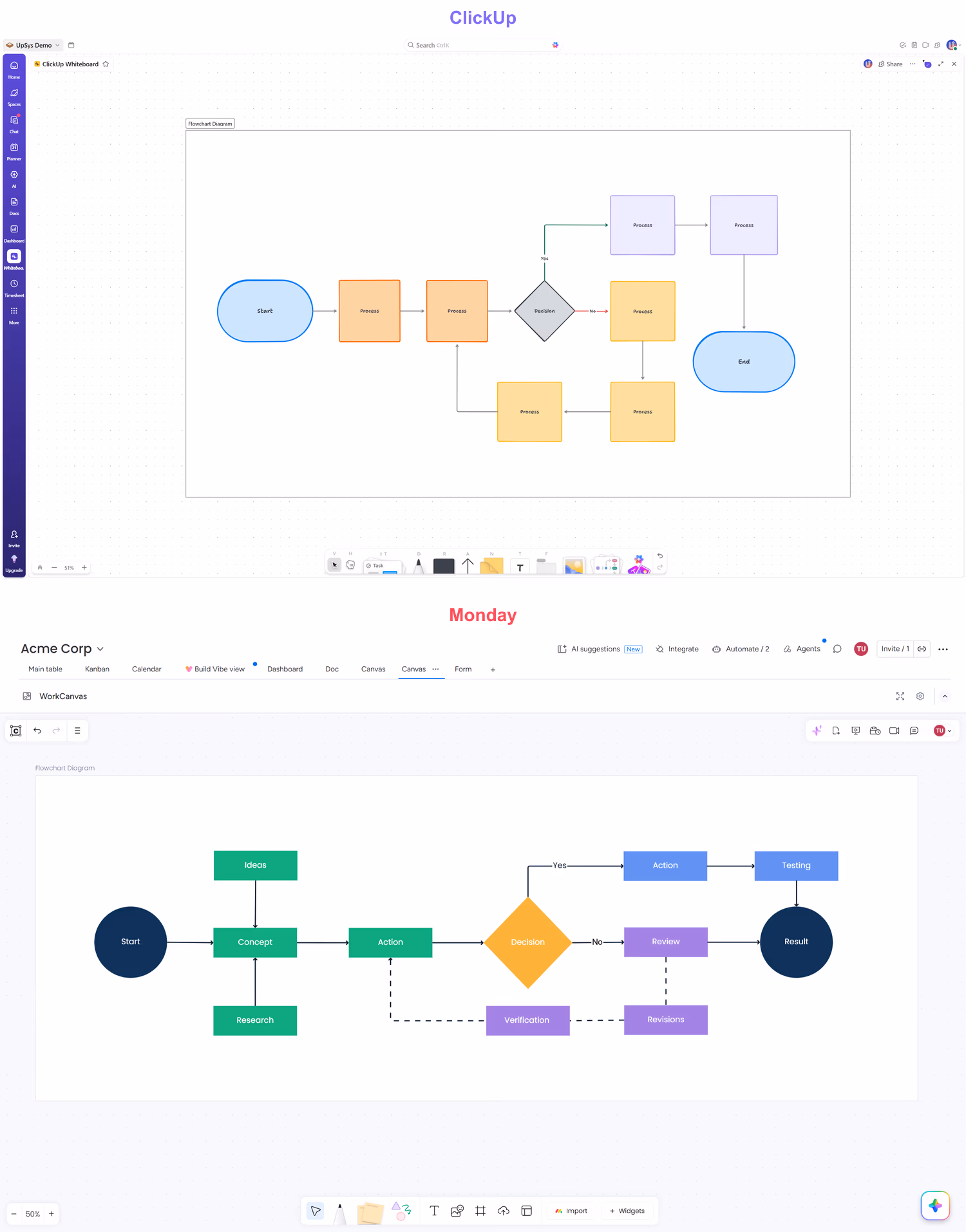966x1232 pixels.
Task: Expand ClickUp whiteboard to full screen
Action: tap(941, 64)
